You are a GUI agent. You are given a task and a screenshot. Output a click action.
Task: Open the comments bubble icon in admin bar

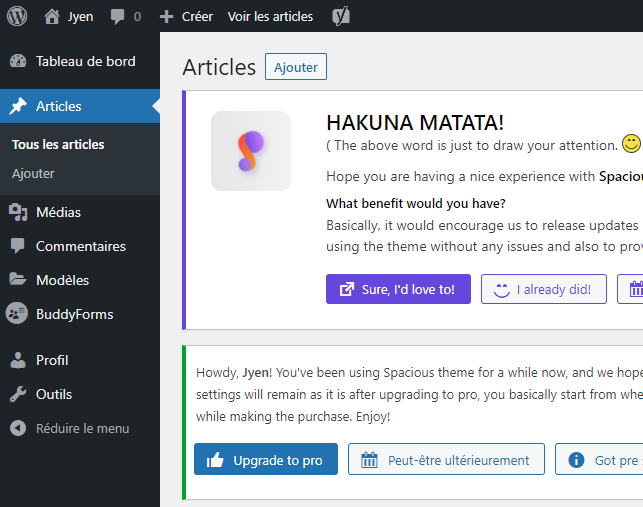pos(117,17)
